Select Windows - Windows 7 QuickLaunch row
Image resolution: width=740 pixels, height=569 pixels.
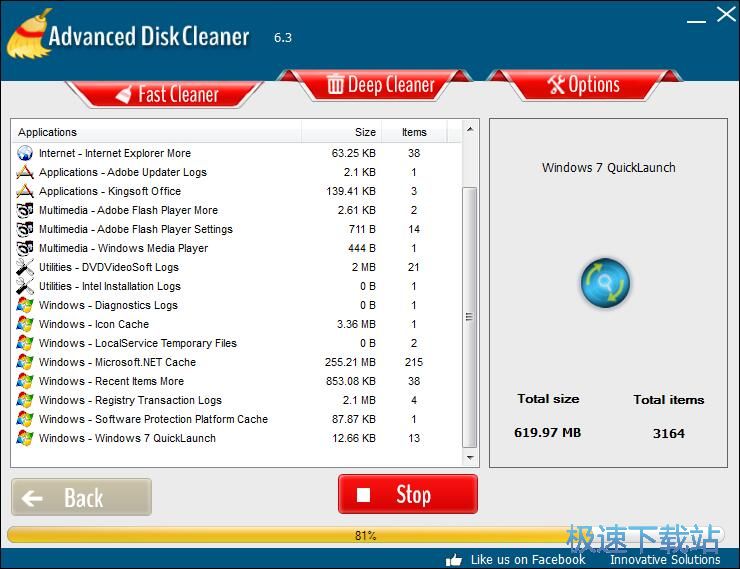(236, 438)
